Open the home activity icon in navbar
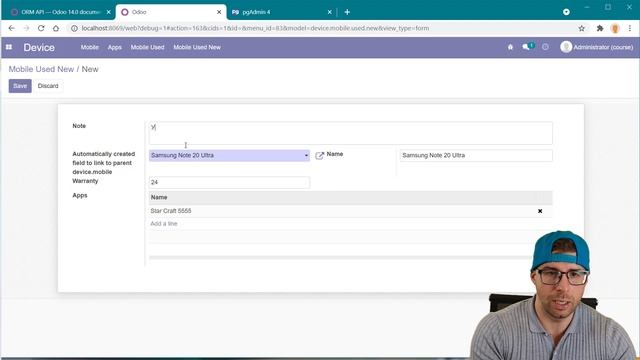Image resolution: width=640 pixels, height=360 pixels. [510, 47]
